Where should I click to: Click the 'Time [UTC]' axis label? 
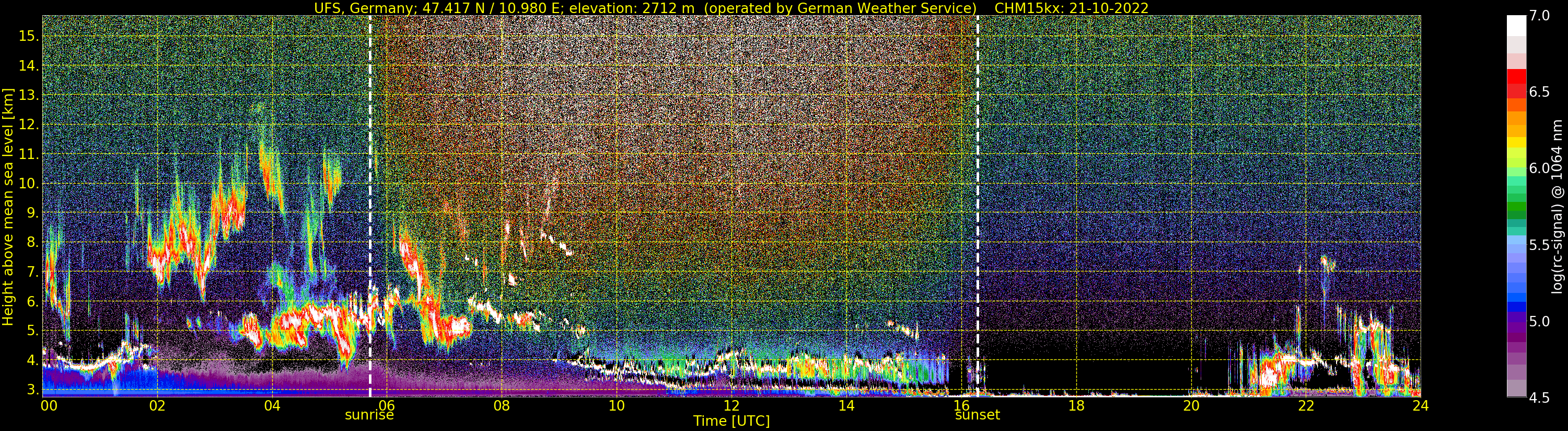(731, 421)
